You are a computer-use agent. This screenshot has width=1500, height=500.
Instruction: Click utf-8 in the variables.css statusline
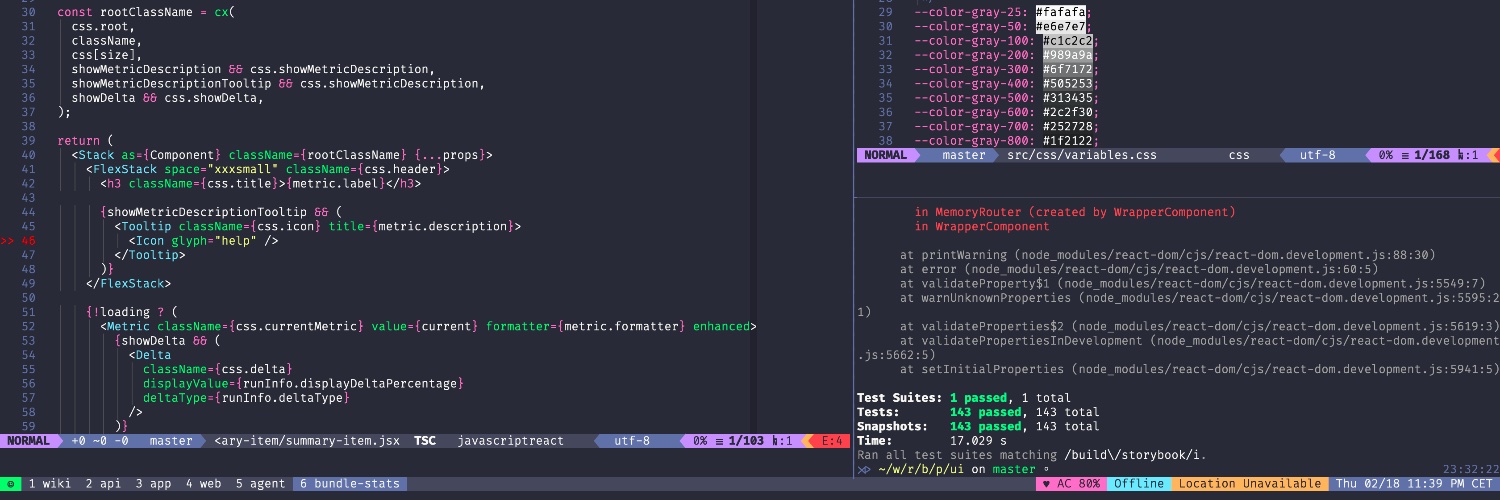click(x=1318, y=155)
